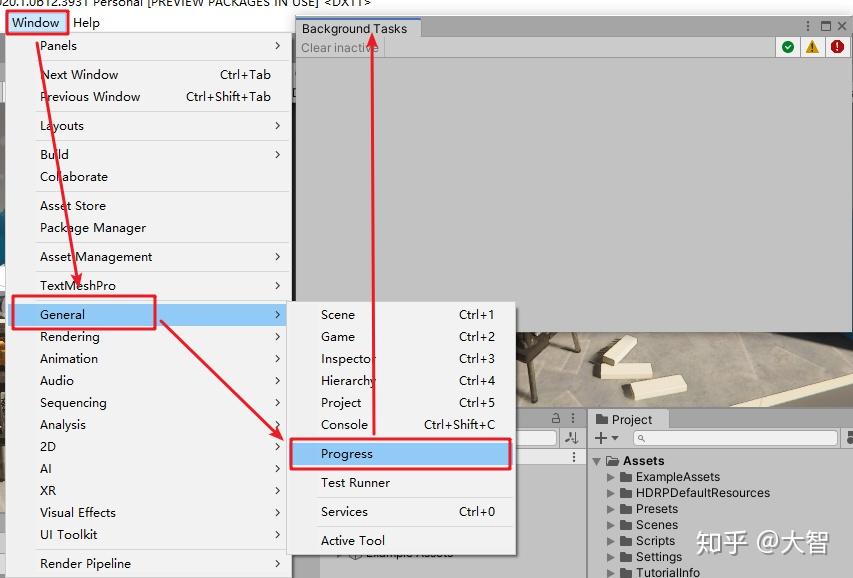853x578 pixels.
Task: Switch to the Background Tasks tab
Action: 355,28
